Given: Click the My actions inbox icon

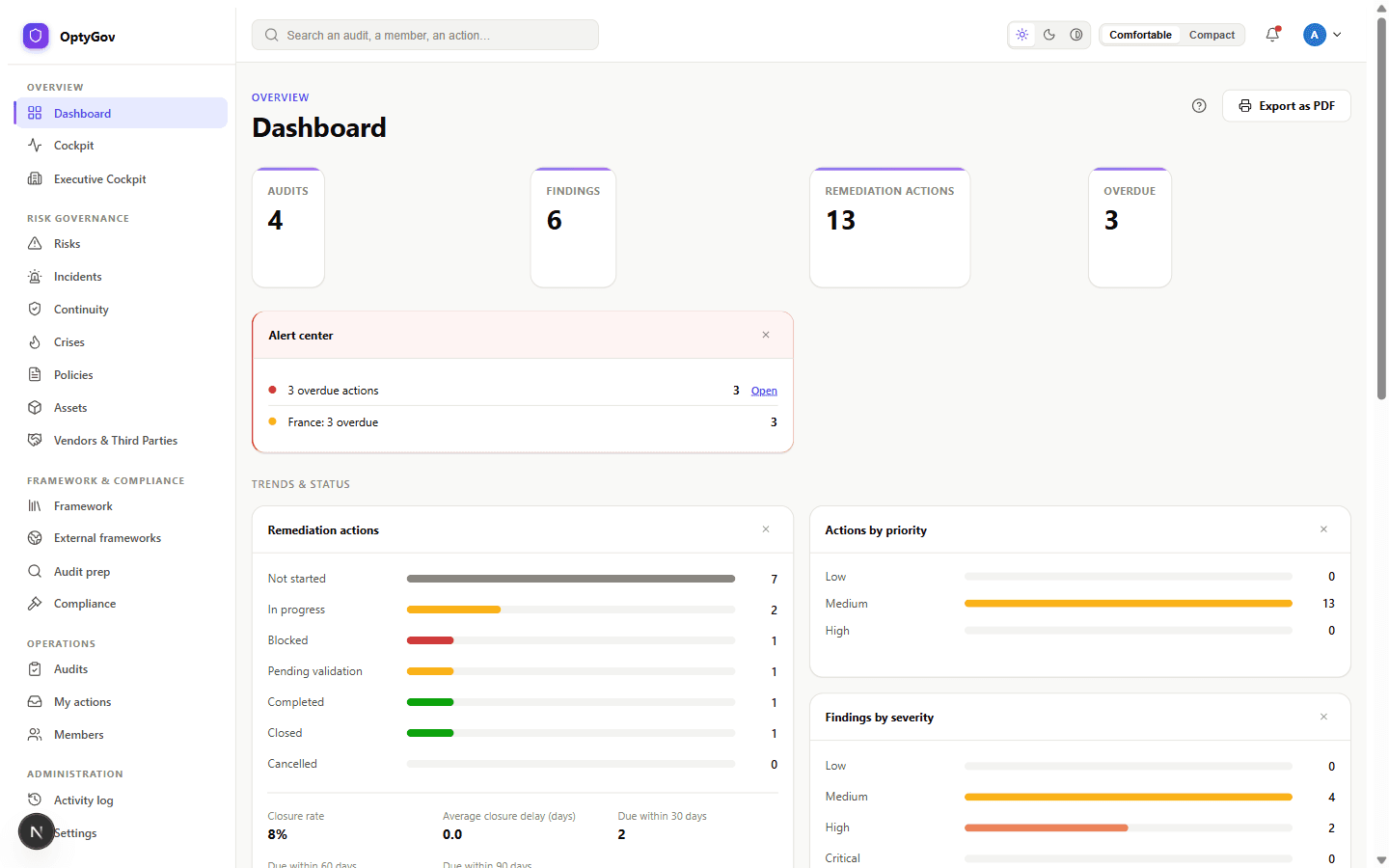Looking at the screenshot, I should coord(35,702).
